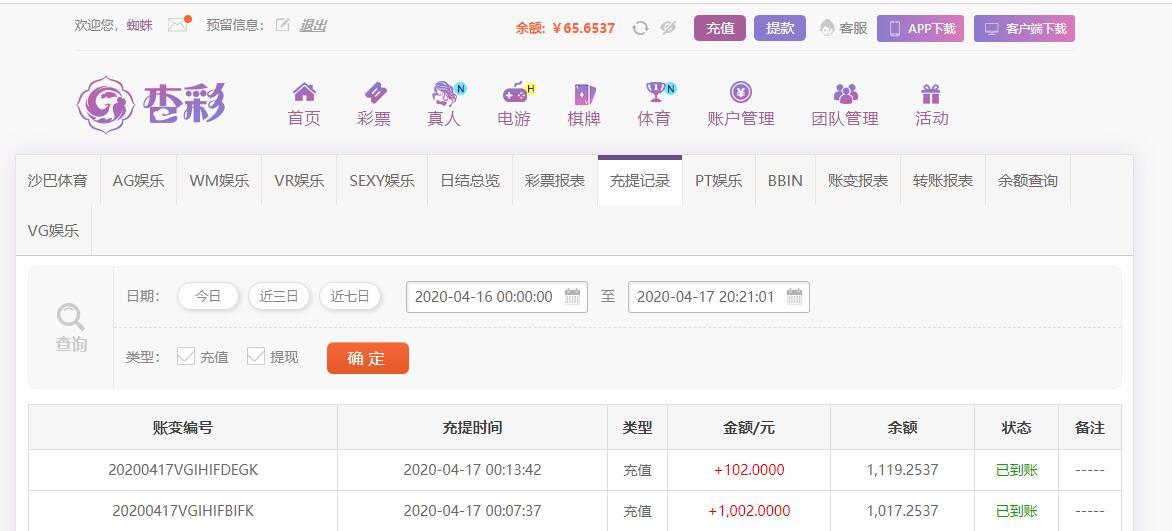Screen dimensions: 1172x531
Task: Open calendar picker for start date
Action: point(573,296)
